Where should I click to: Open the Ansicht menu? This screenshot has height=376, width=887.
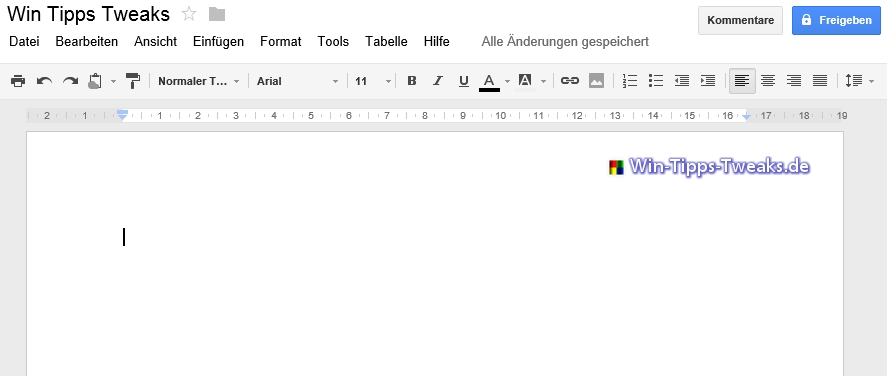156,41
